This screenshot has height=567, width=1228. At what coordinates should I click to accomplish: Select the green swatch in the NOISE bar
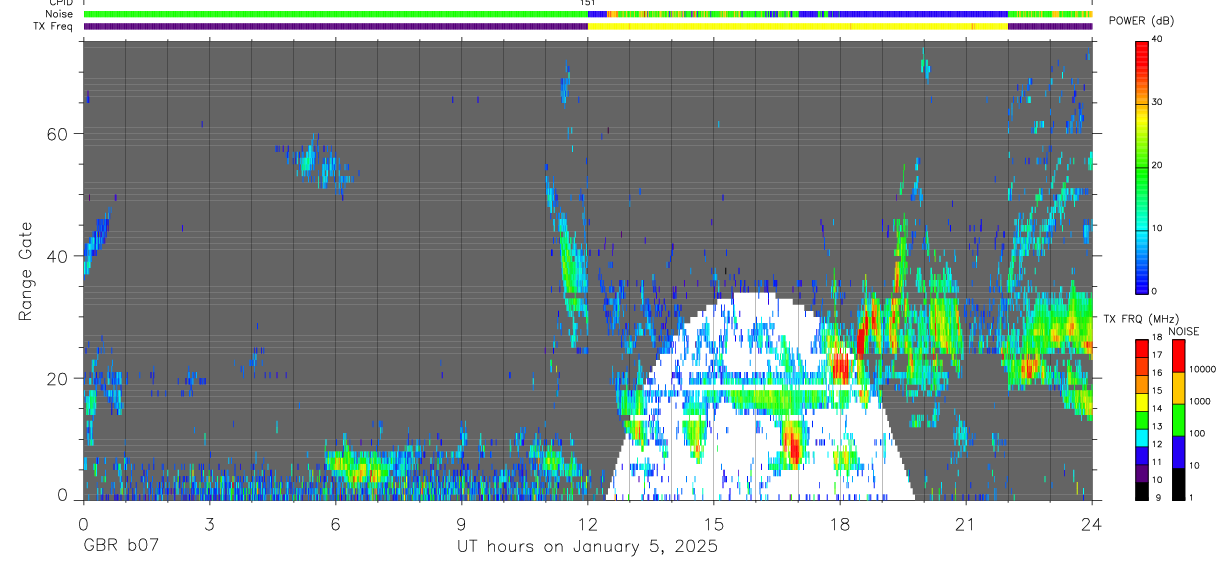[1179, 419]
